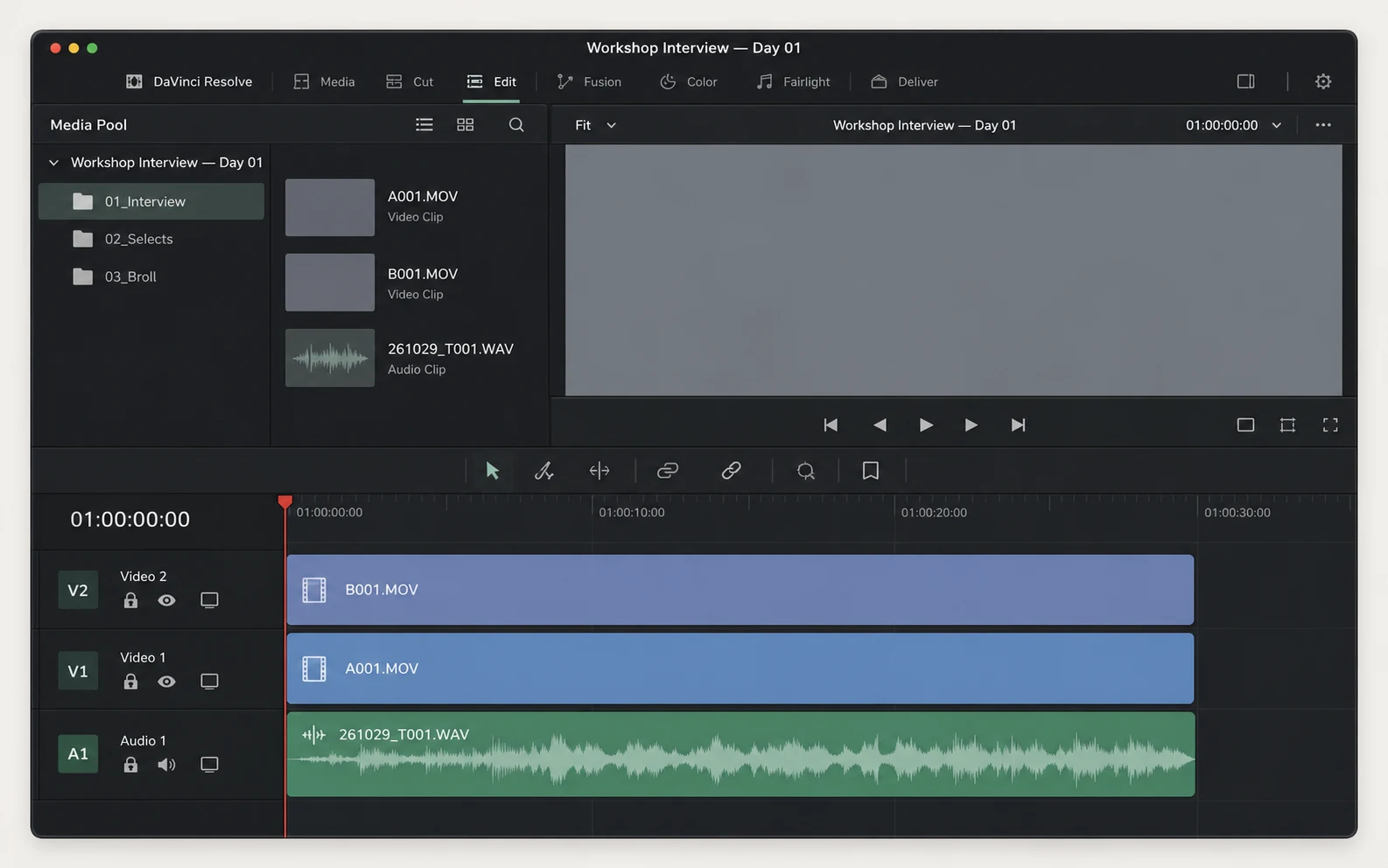Select the 01_Interview folder

coord(151,201)
